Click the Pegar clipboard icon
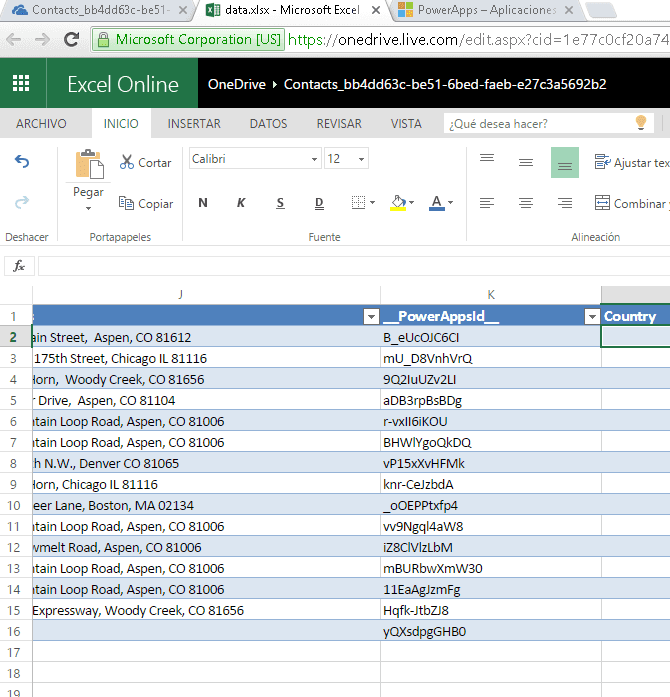Viewport: 670px width, 697px height. [89, 164]
